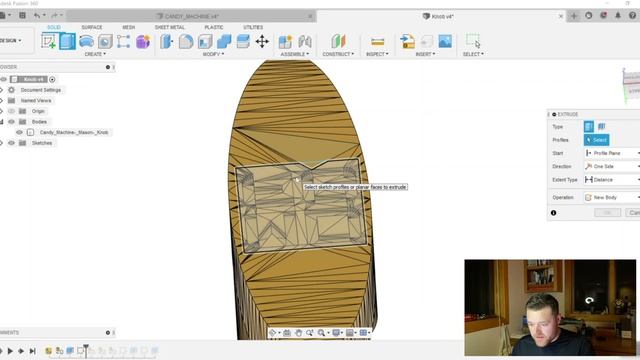Open the help question mark menu
This screenshot has height=360, width=640.
coord(632,16)
